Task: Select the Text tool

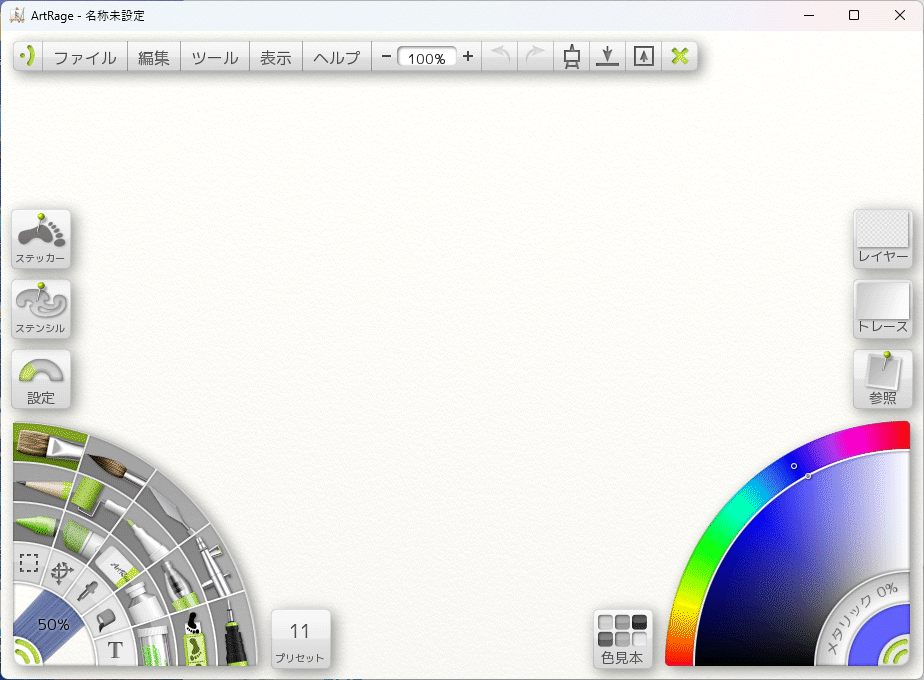Action: point(115,650)
